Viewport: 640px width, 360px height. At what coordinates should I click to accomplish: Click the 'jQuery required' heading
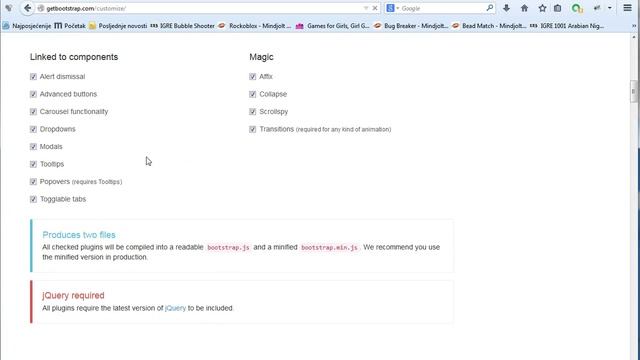click(73, 295)
